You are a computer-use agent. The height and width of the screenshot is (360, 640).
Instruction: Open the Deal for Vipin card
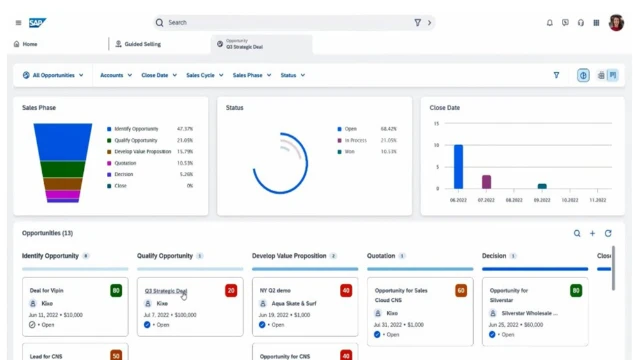tap(75, 307)
